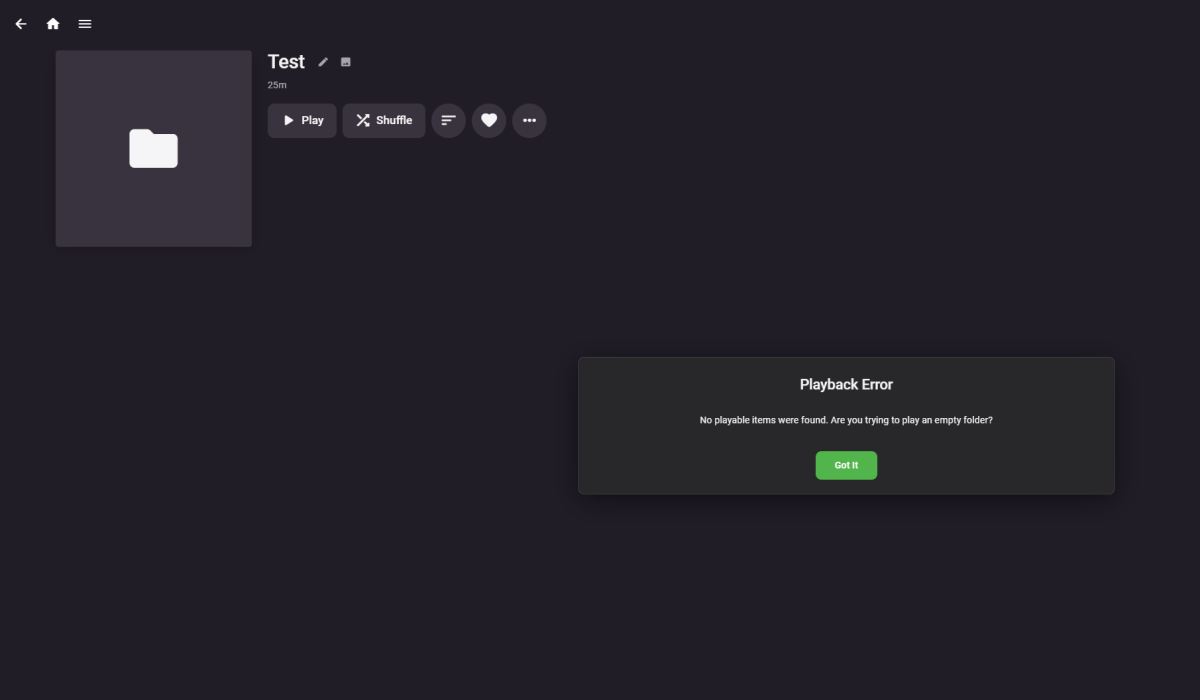The image size is (1200, 700).
Task: Click the crossed-arrows shuffle icon
Action: coord(361,120)
